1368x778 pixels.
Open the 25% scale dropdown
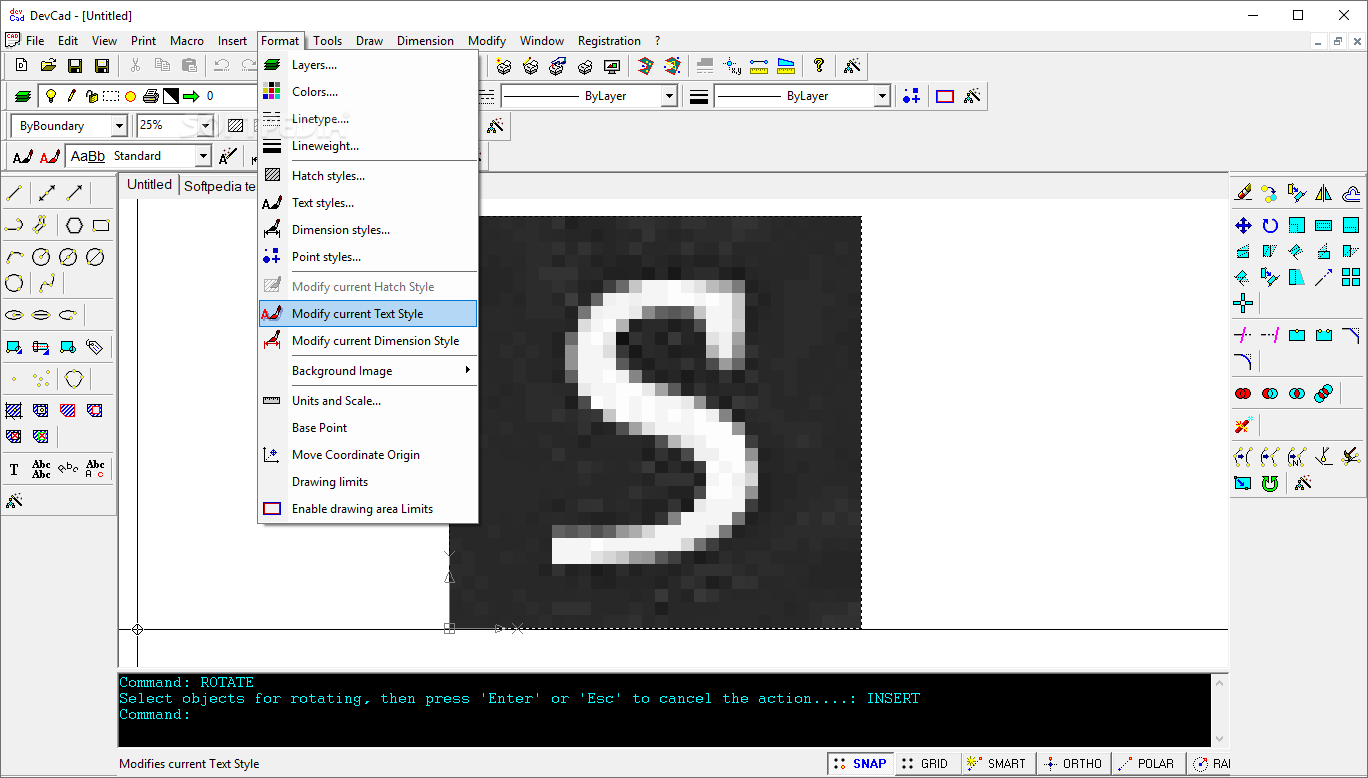coord(205,126)
